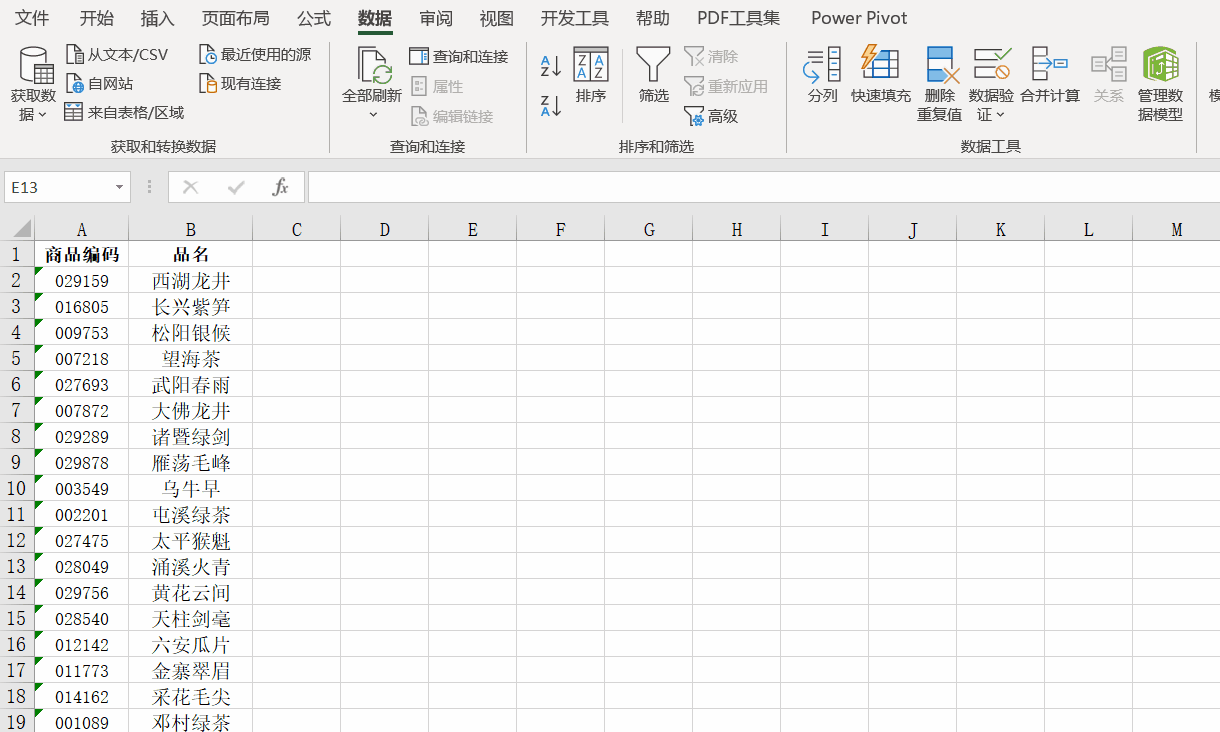Image resolution: width=1220 pixels, height=732 pixels.
Task: Click the 快速填充 (Flash Fill) icon
Action: [880, 78]
